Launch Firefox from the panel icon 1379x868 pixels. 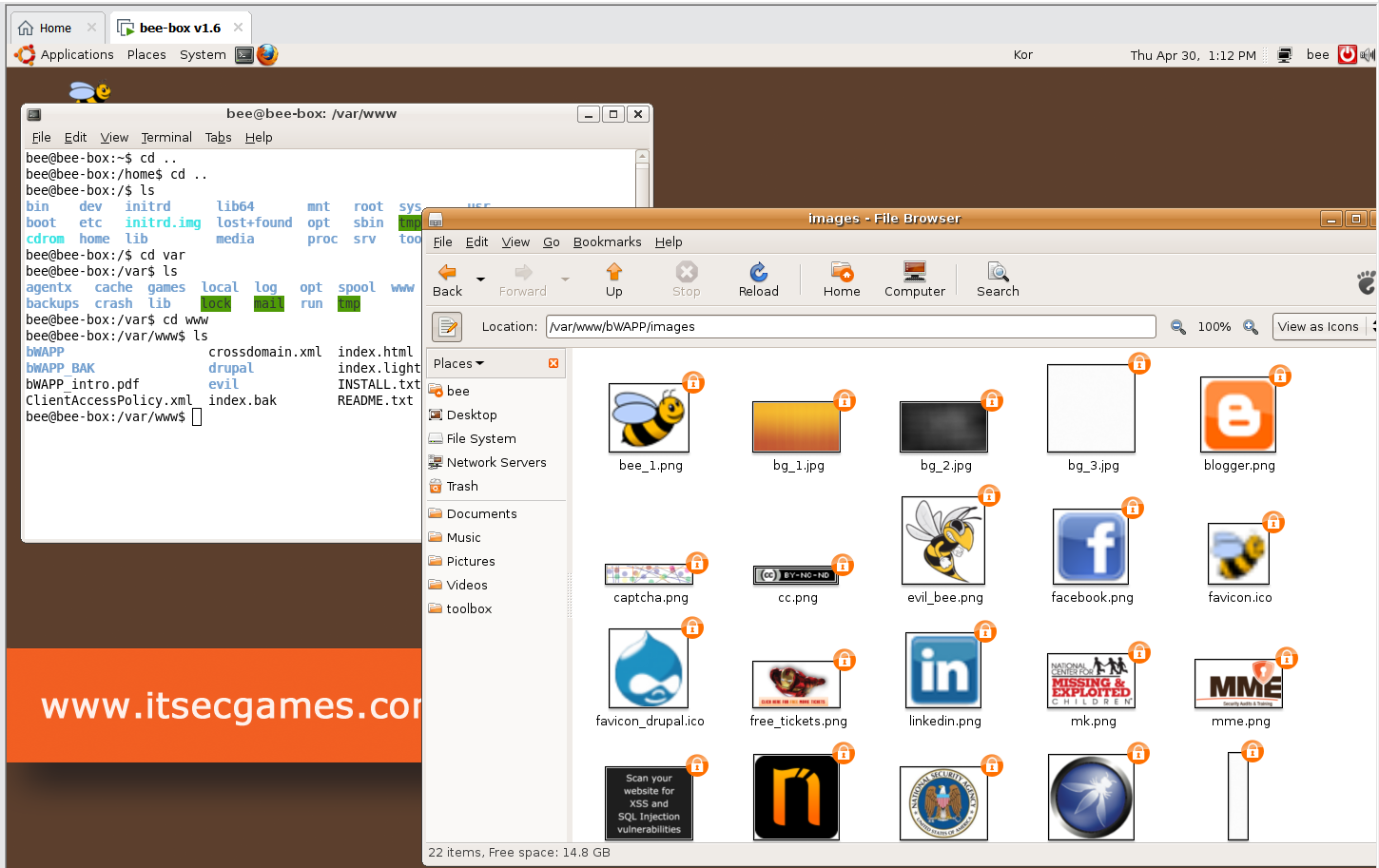[x=267, y=55]
